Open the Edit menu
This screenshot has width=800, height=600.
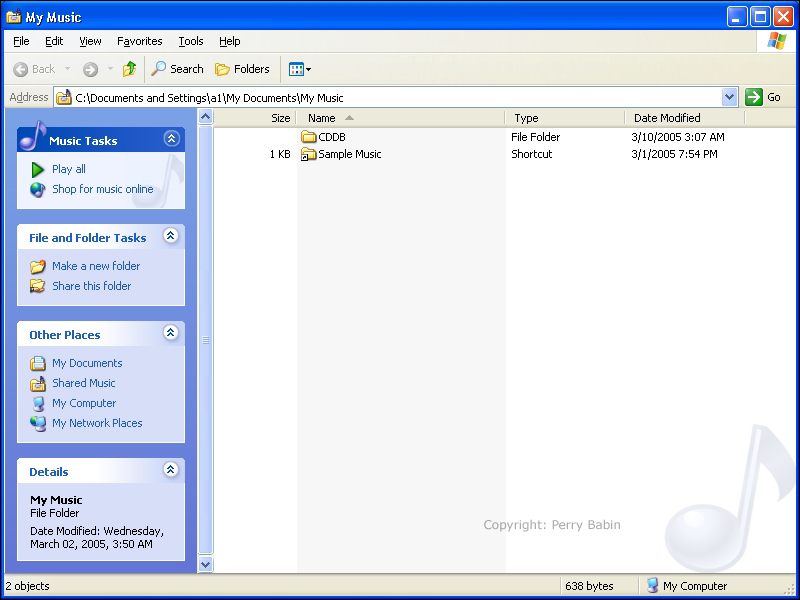click(54, 41)
